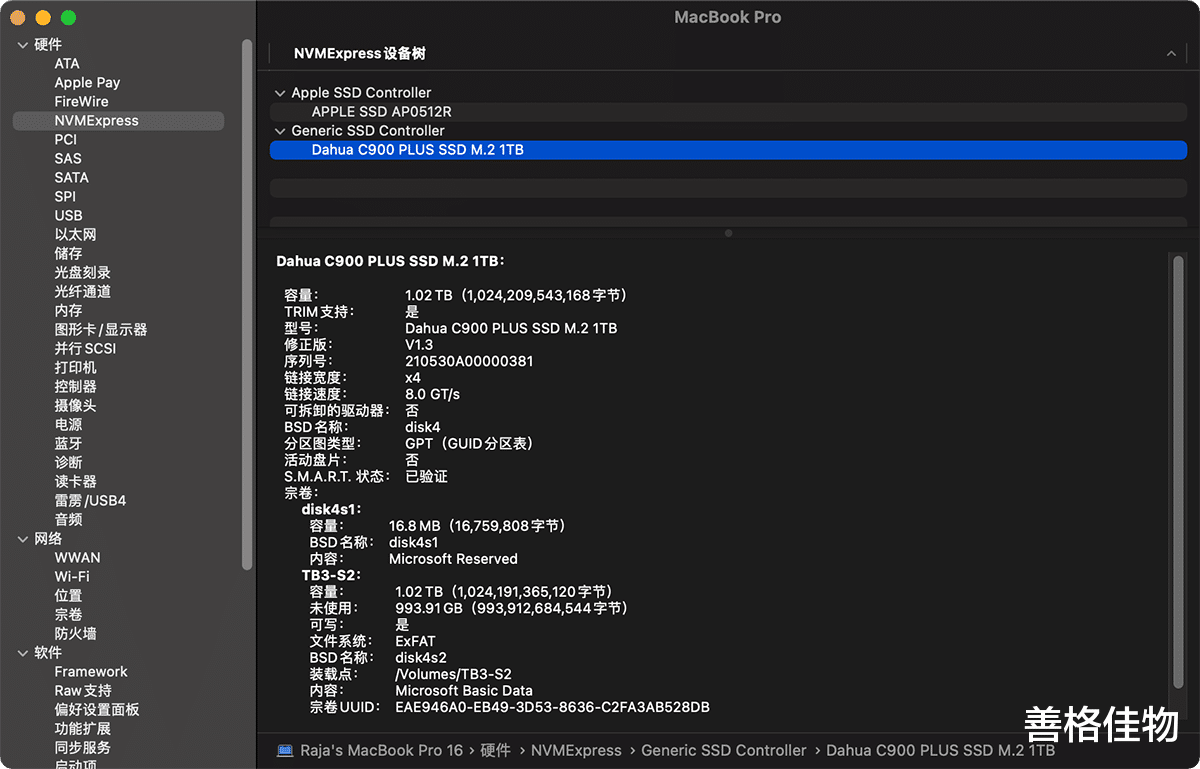
Task: Click Generic SSD Controller in the breadcrumb
Action: 724,750
